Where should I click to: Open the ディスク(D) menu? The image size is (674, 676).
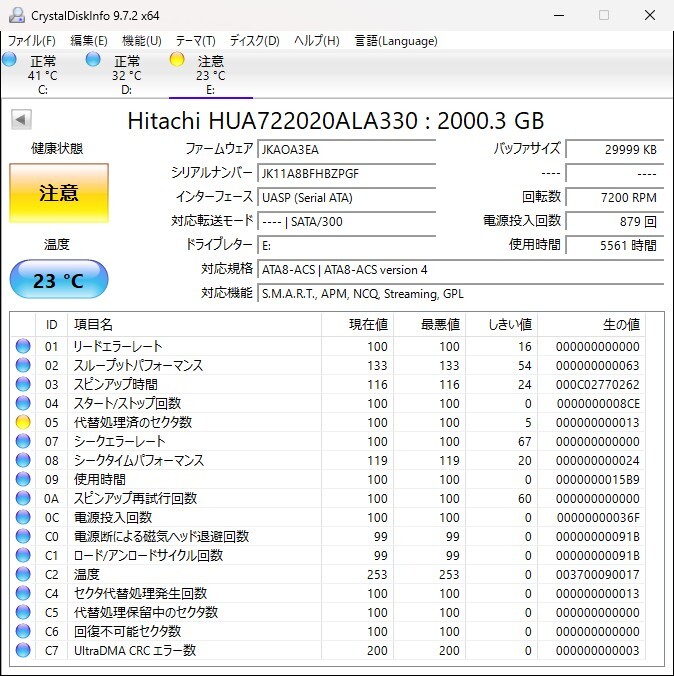pyautogui.click(x=254, y=41)
